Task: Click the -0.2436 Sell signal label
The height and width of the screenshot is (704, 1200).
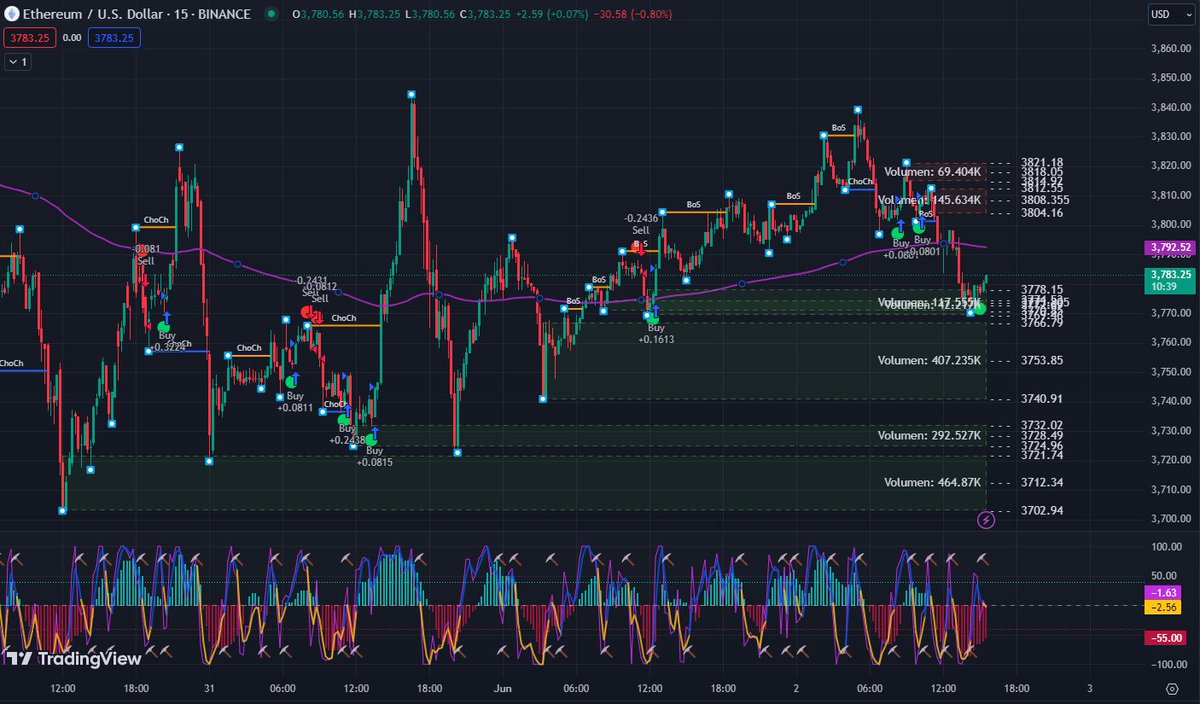Action: click(x=640, y=224)
